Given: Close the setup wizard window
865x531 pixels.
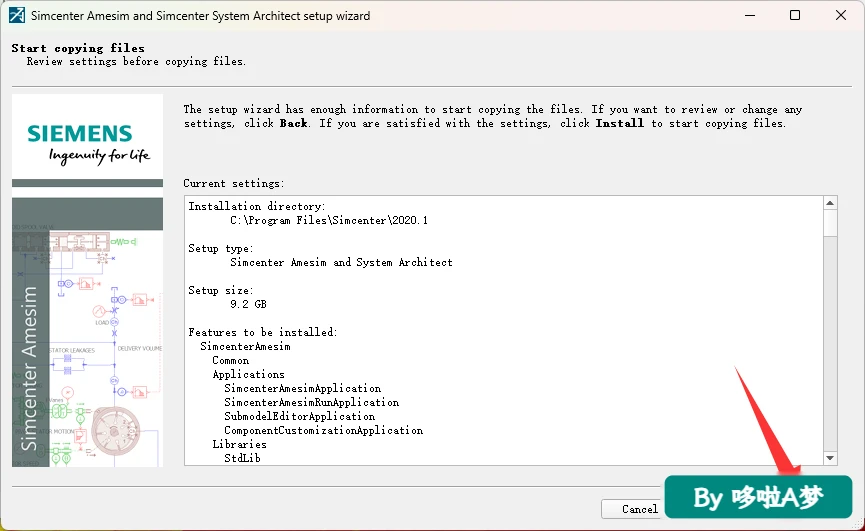Looking at the screenshot, I should 841,15.
